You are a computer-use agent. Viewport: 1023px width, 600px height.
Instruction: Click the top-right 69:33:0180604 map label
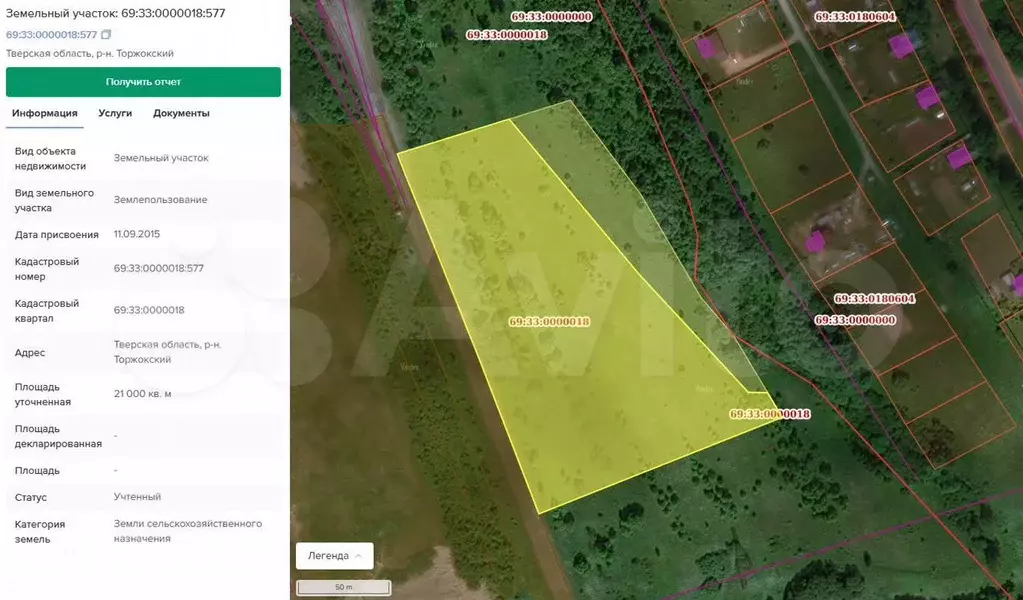pos(855,17)
